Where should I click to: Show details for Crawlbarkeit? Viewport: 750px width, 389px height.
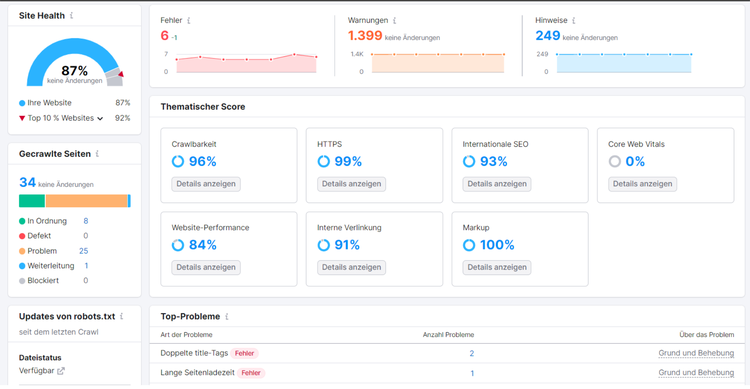pyautogui.click(x=206, y=184)
